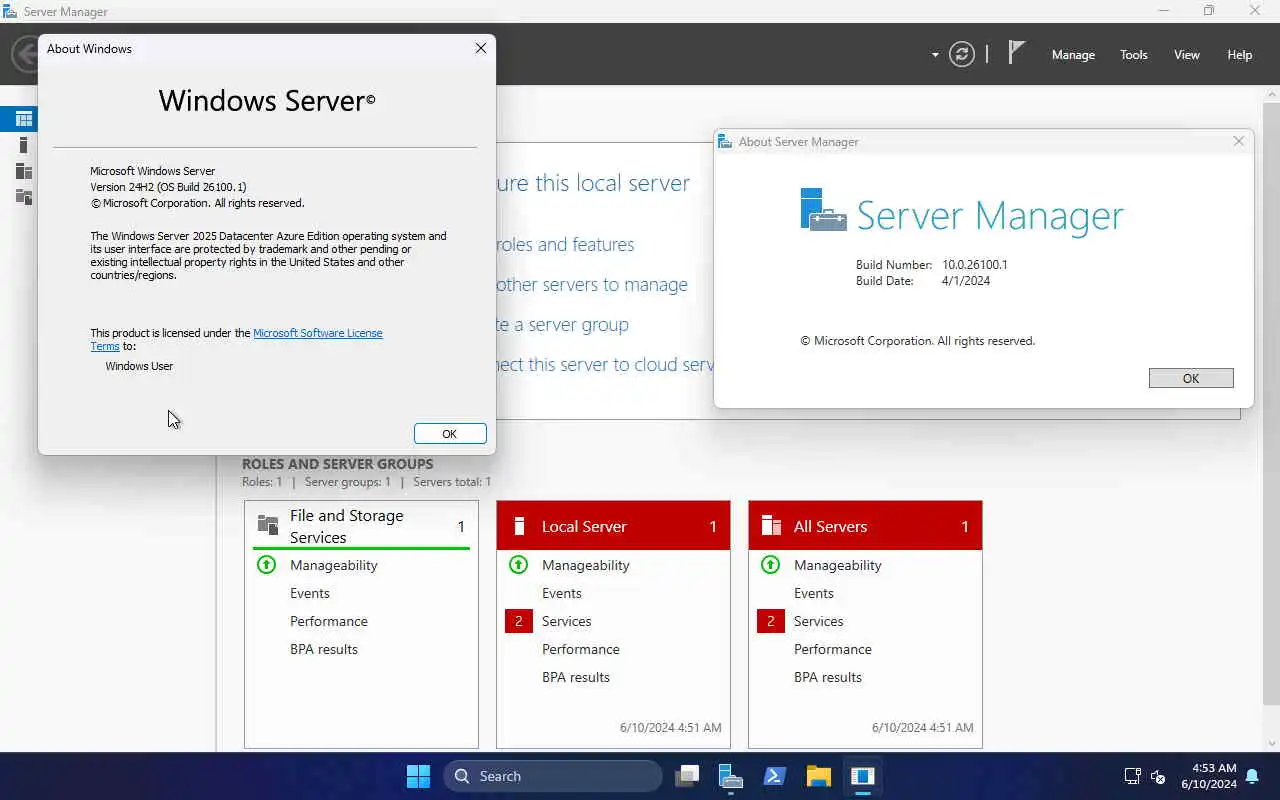Image resolution: width=1280 pixels, height=800 pixels.
Task: Select Dashboard icon in left sidebar
Action: coord(24,119)
